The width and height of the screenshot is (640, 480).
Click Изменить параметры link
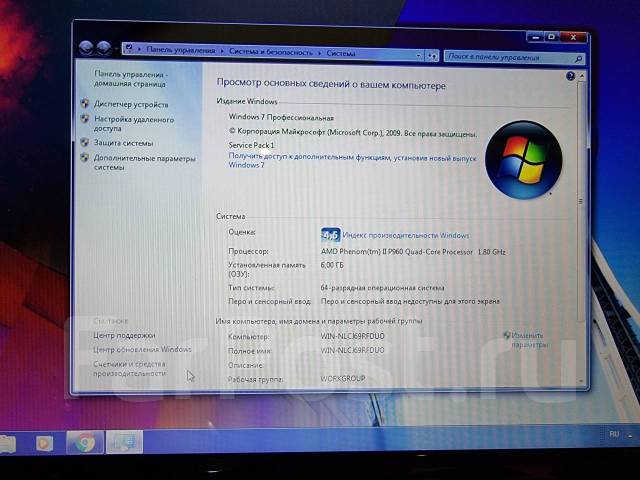pos(529,340)
